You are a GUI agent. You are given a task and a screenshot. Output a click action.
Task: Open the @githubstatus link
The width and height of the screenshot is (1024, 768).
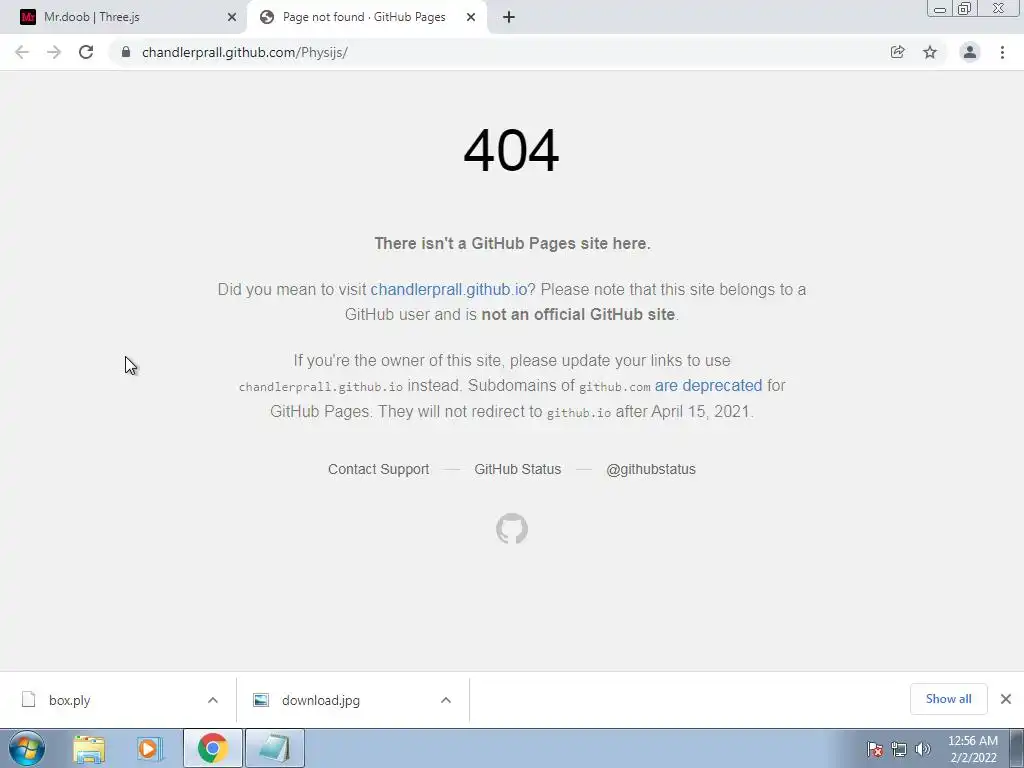pos(651,469)
